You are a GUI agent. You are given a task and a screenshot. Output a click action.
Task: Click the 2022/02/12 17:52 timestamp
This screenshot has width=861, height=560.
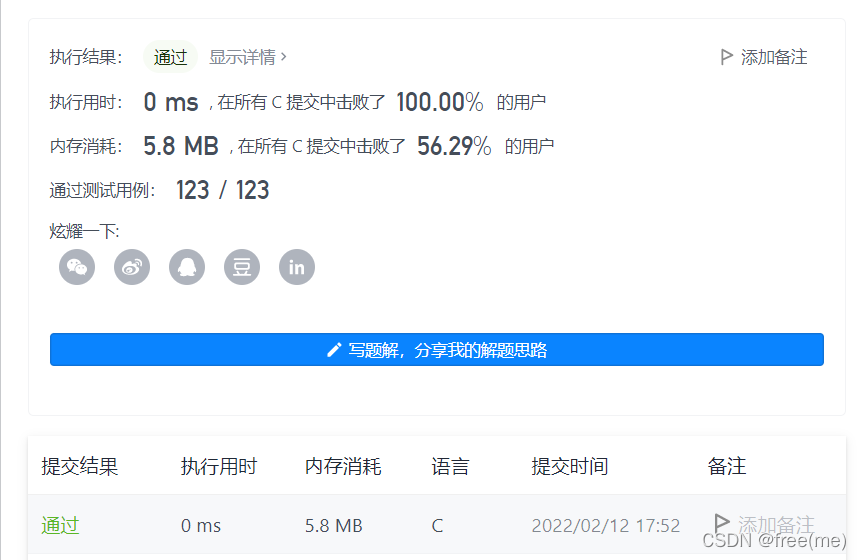click(606, 525)
